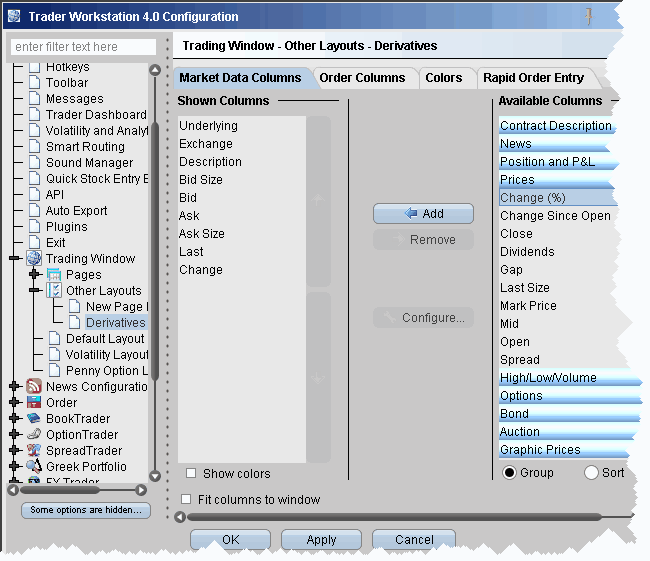Click the API page icon

(35, 194)
